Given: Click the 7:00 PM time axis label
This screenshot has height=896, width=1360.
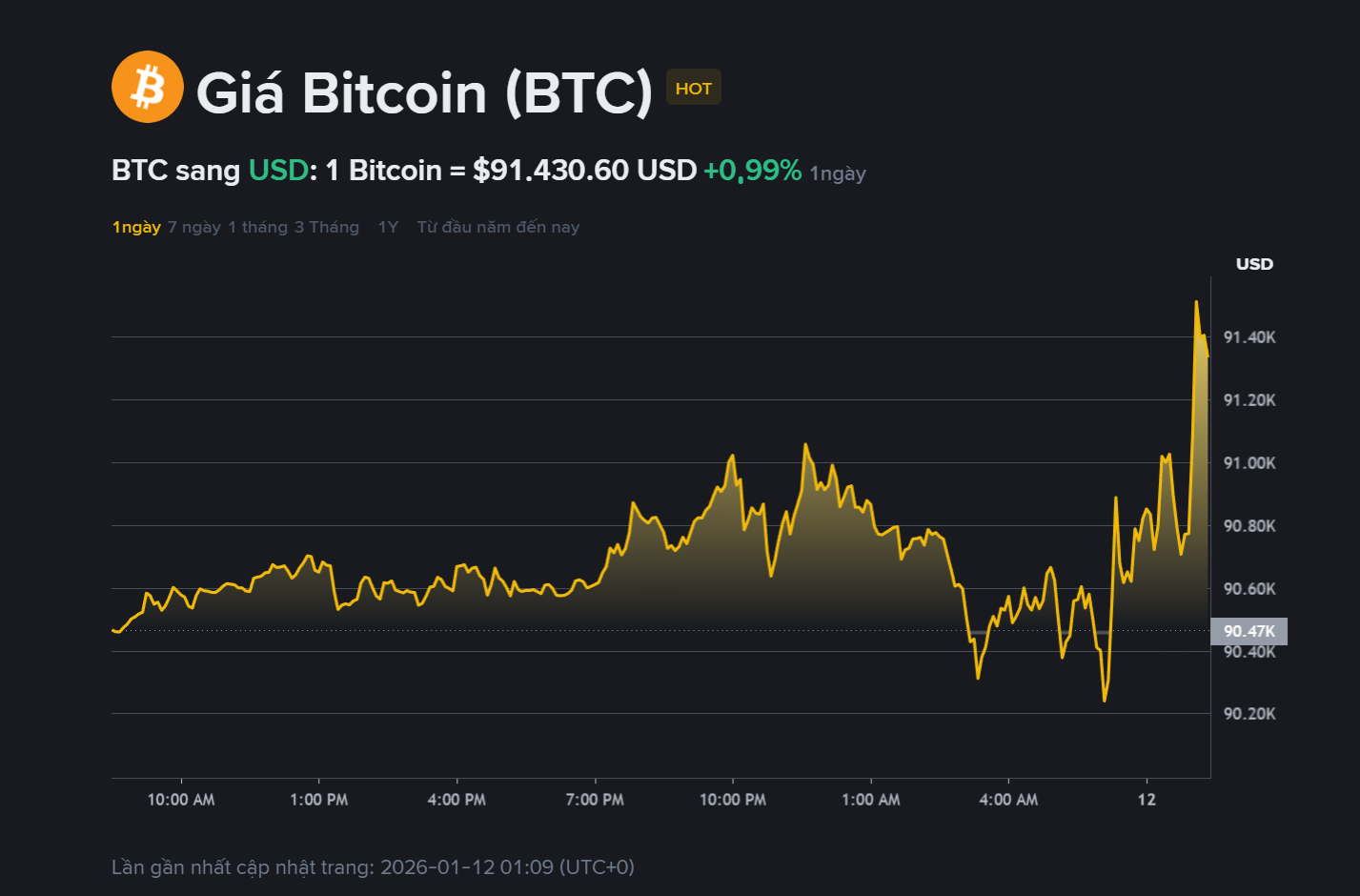Looking at the screenshot, I should pos(595,800).
